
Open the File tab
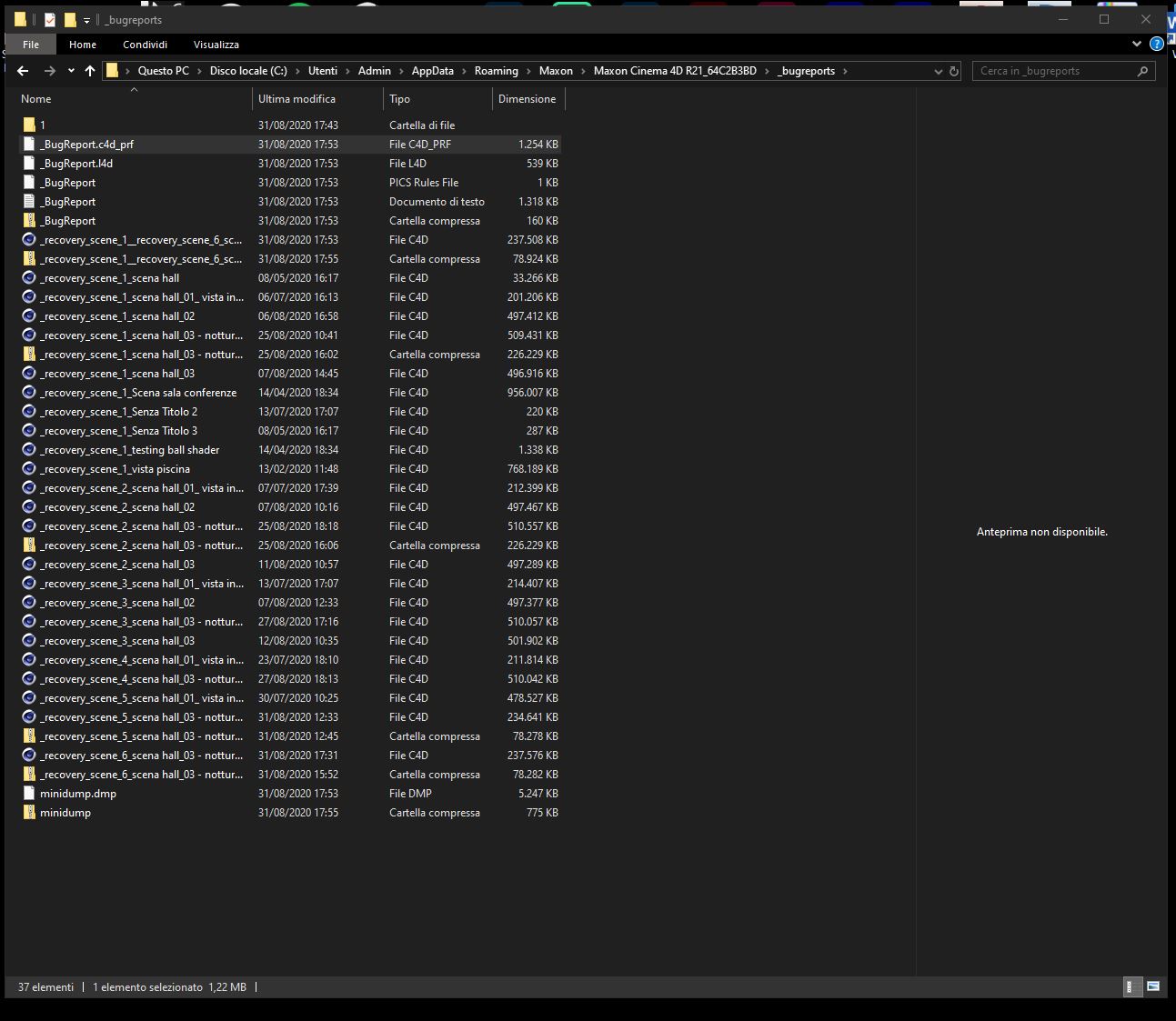(31, 44)
